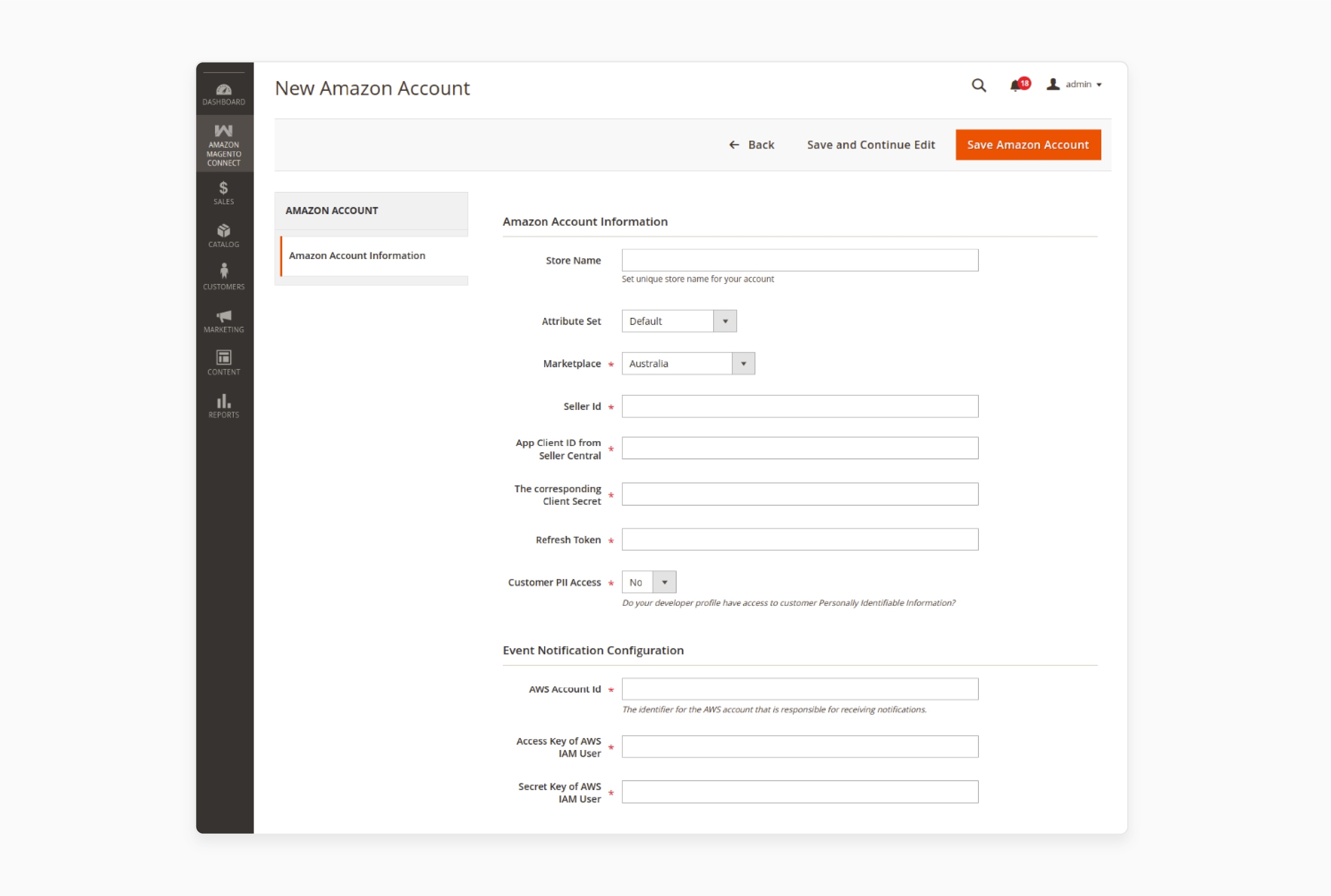The height and width of the screenshot is (896, 1331).
Task: Click Save Amazon Account button
Action: point(1028,145)
